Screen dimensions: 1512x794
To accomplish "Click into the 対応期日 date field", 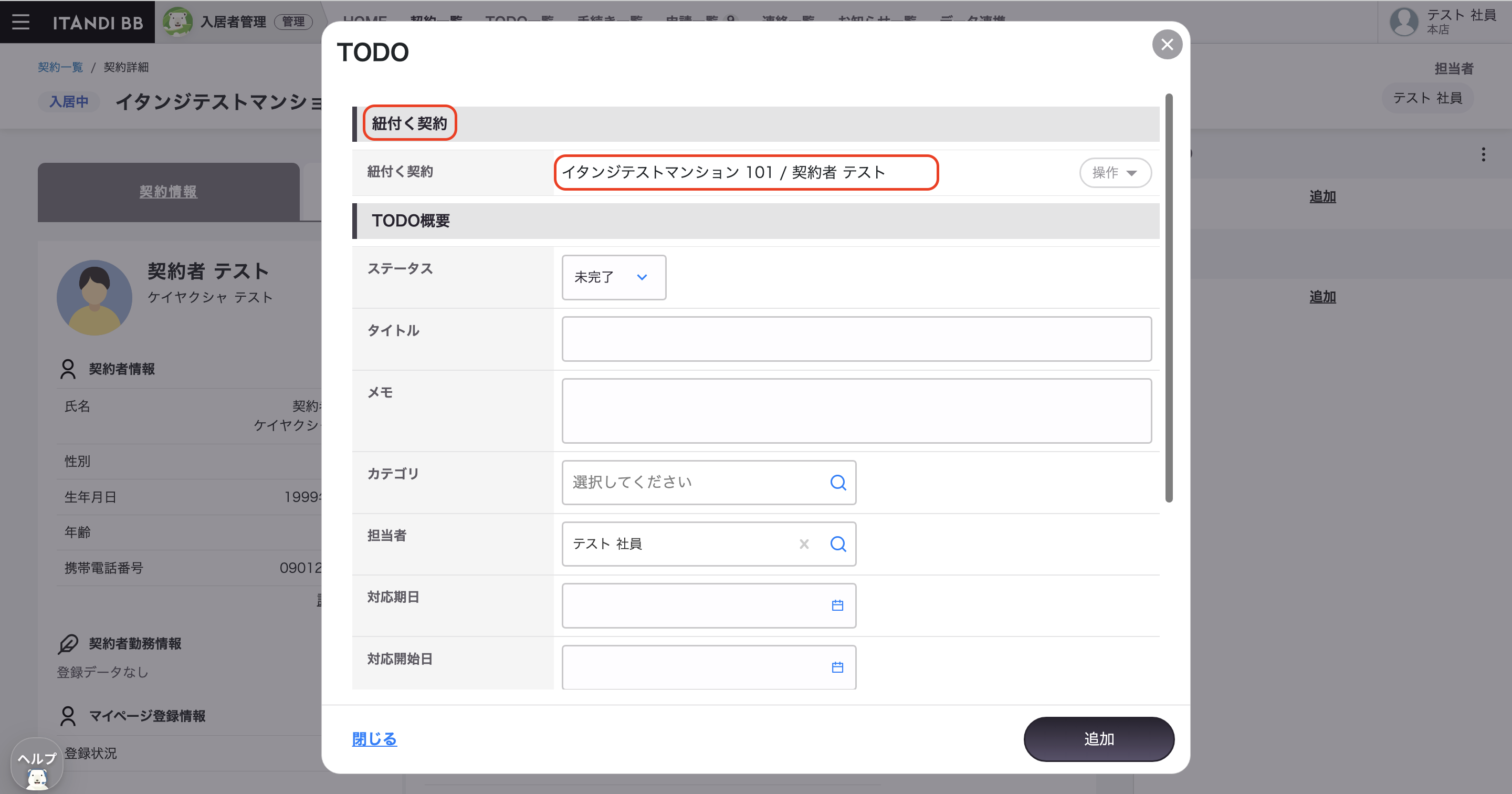I will click(x=708, y=605).
